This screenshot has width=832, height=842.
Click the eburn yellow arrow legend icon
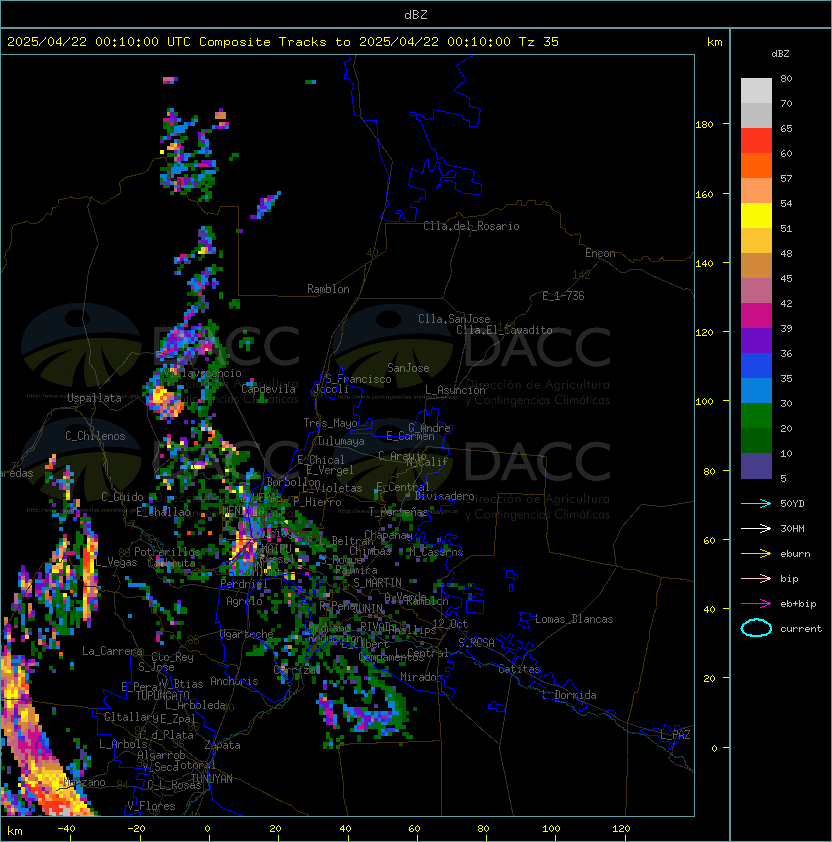pyautogui.click(x=756, y=554)
